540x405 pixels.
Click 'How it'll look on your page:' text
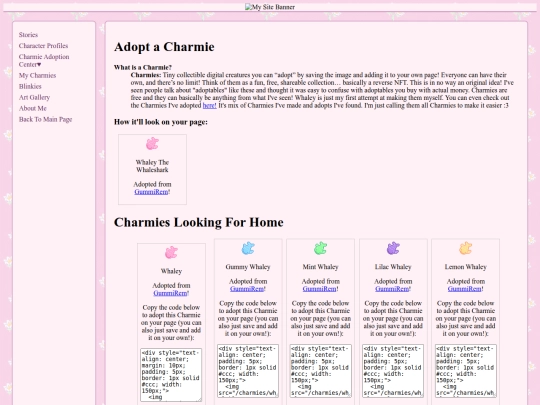pyautogui.click(x=161, y=122)
